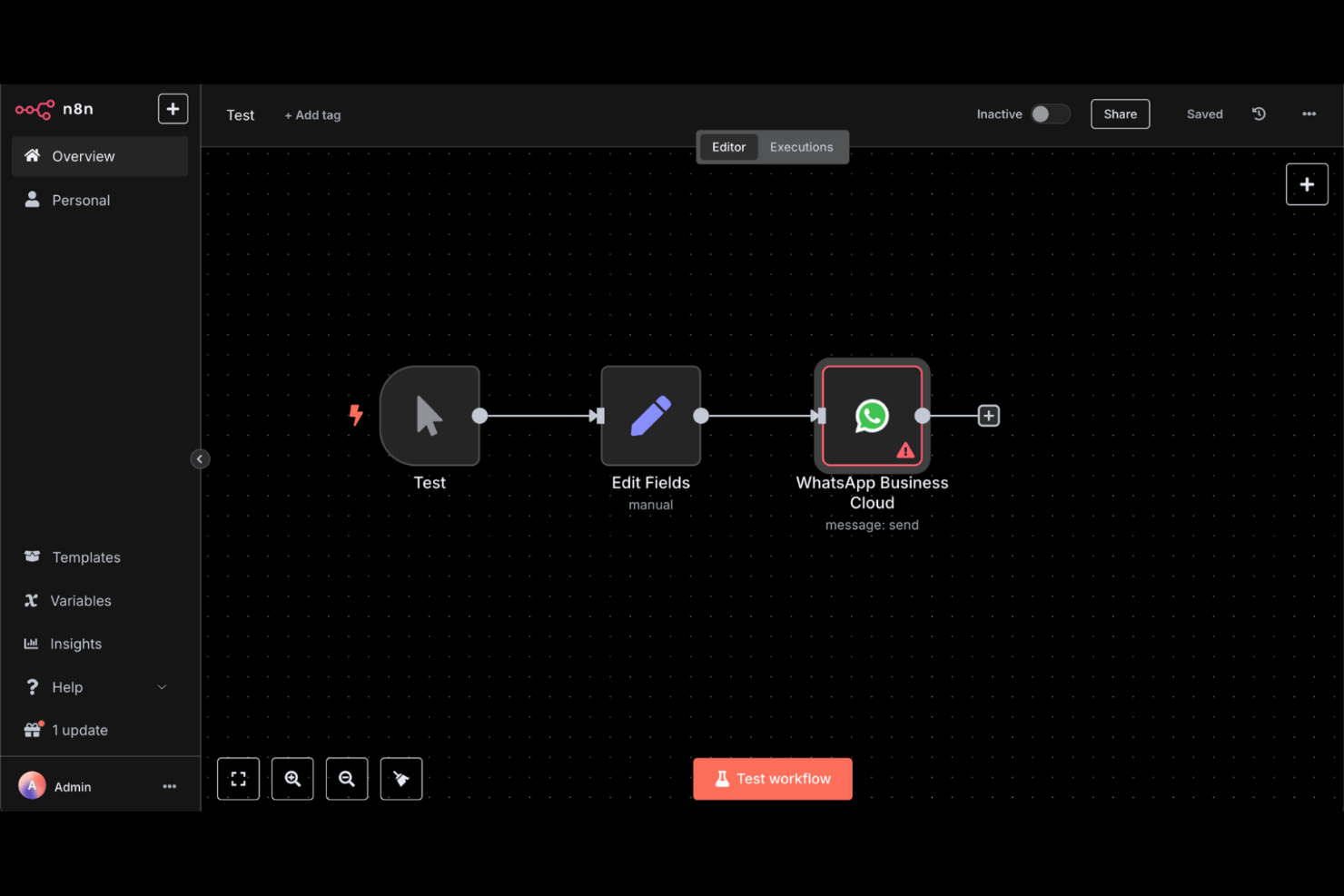1344x896 pixels.
Task: Click workflow name Test in header
Action: coord(241,115)
